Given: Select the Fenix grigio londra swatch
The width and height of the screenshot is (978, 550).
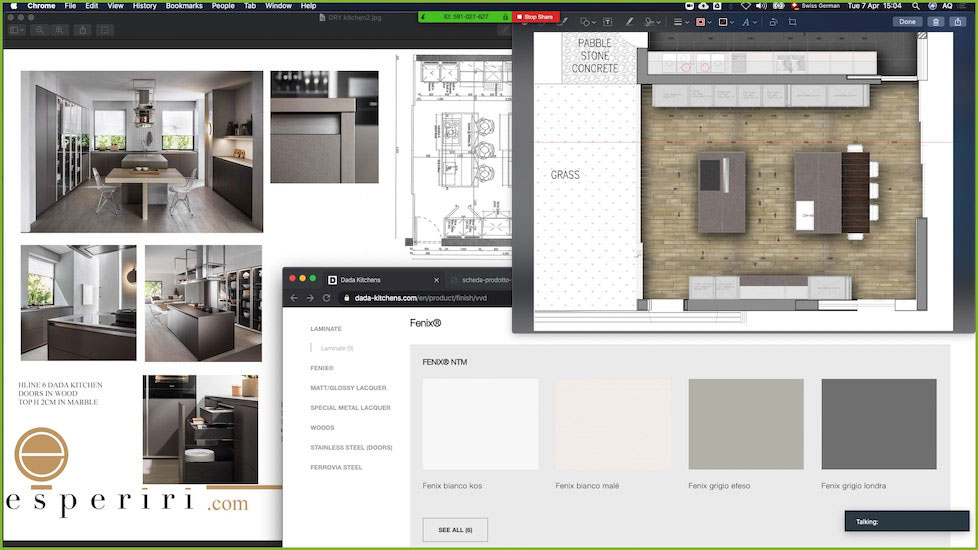Looking at the screenshot, I should [x=878, y=424].
